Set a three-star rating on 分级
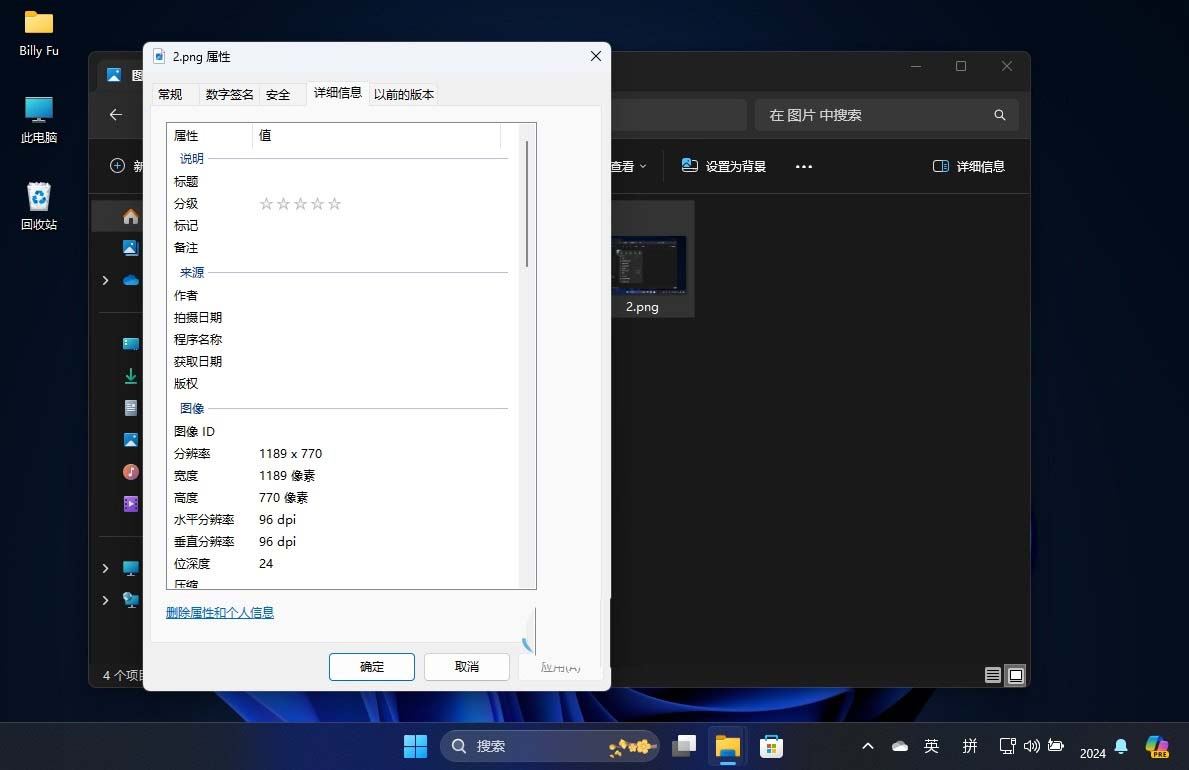The image size is (1189, 770). pyautogui.click(x=300, y=203)
